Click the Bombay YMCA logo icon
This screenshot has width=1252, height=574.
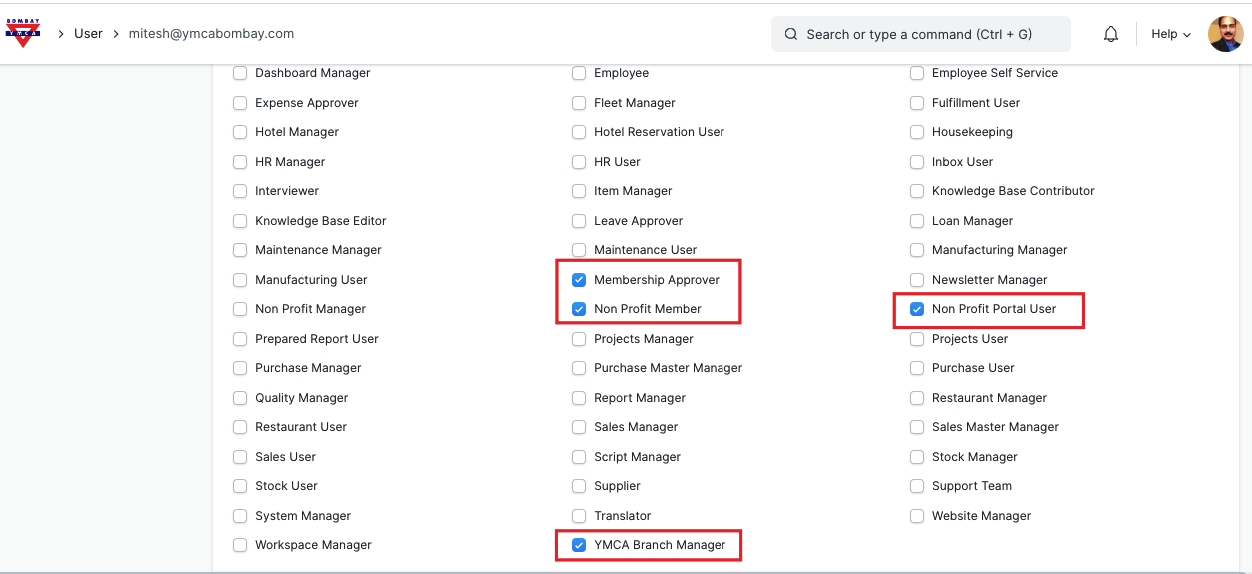(x=23, y=33)
